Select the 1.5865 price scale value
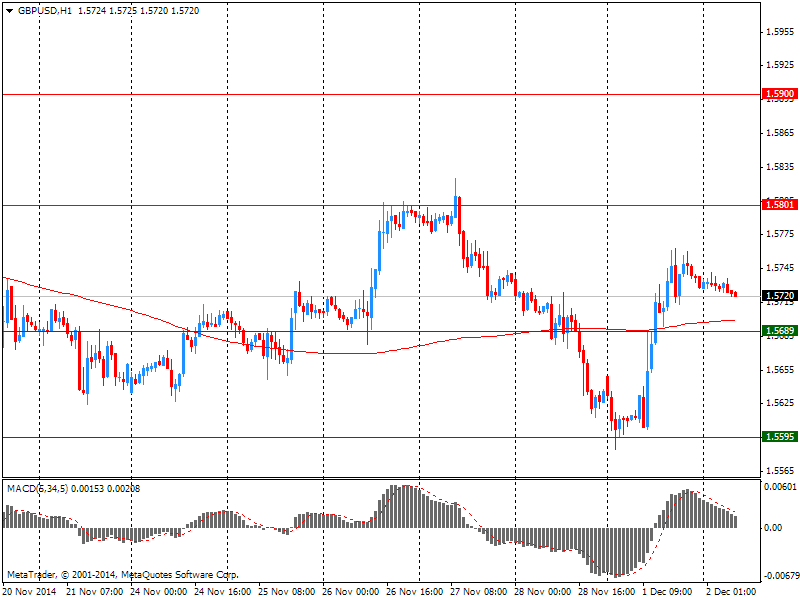The width and height of the screenshot is (800, 600). (781, 133)
